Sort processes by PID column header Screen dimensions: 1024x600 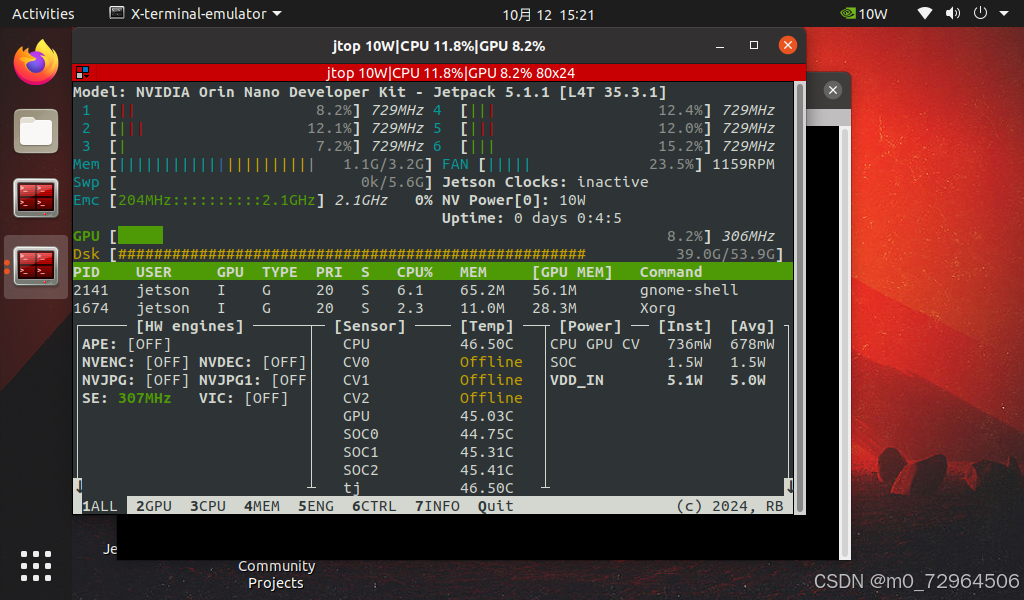(x=86, y=272)
